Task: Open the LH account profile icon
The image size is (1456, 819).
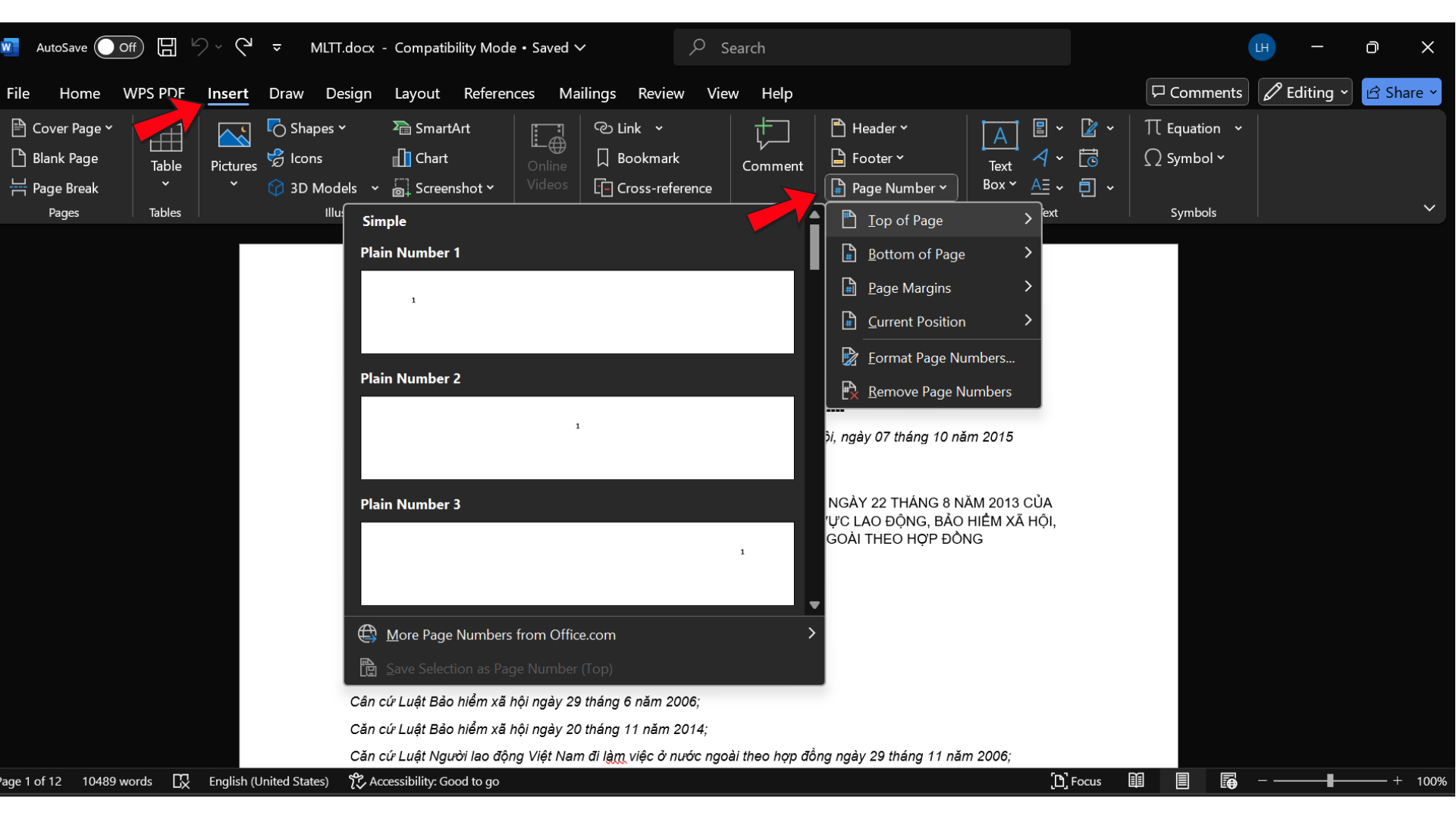Action: (1262, 47)
